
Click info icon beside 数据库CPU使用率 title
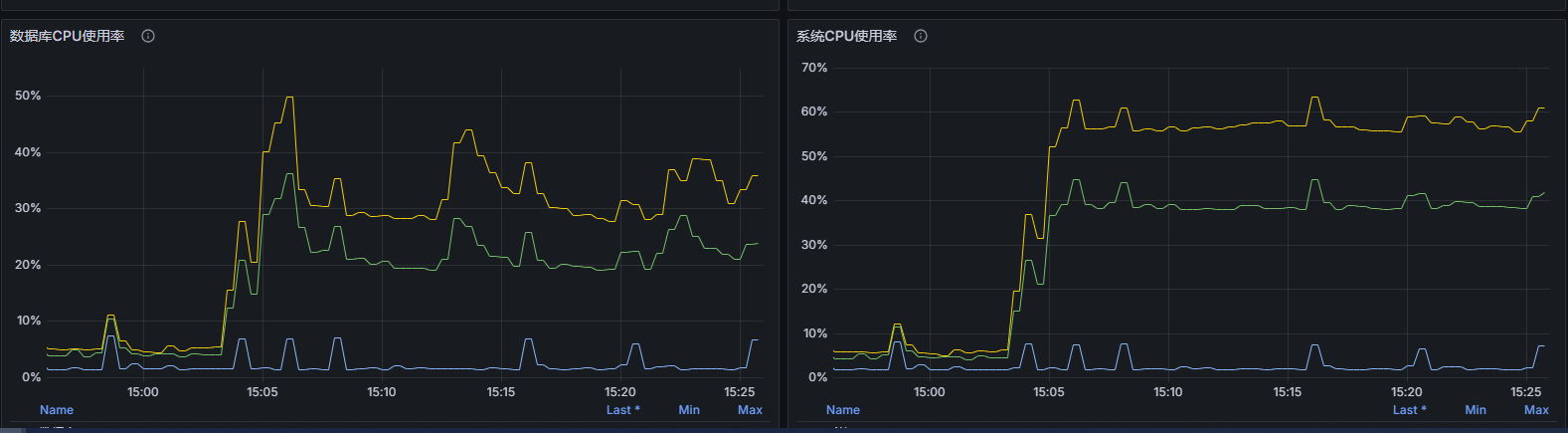148,36
